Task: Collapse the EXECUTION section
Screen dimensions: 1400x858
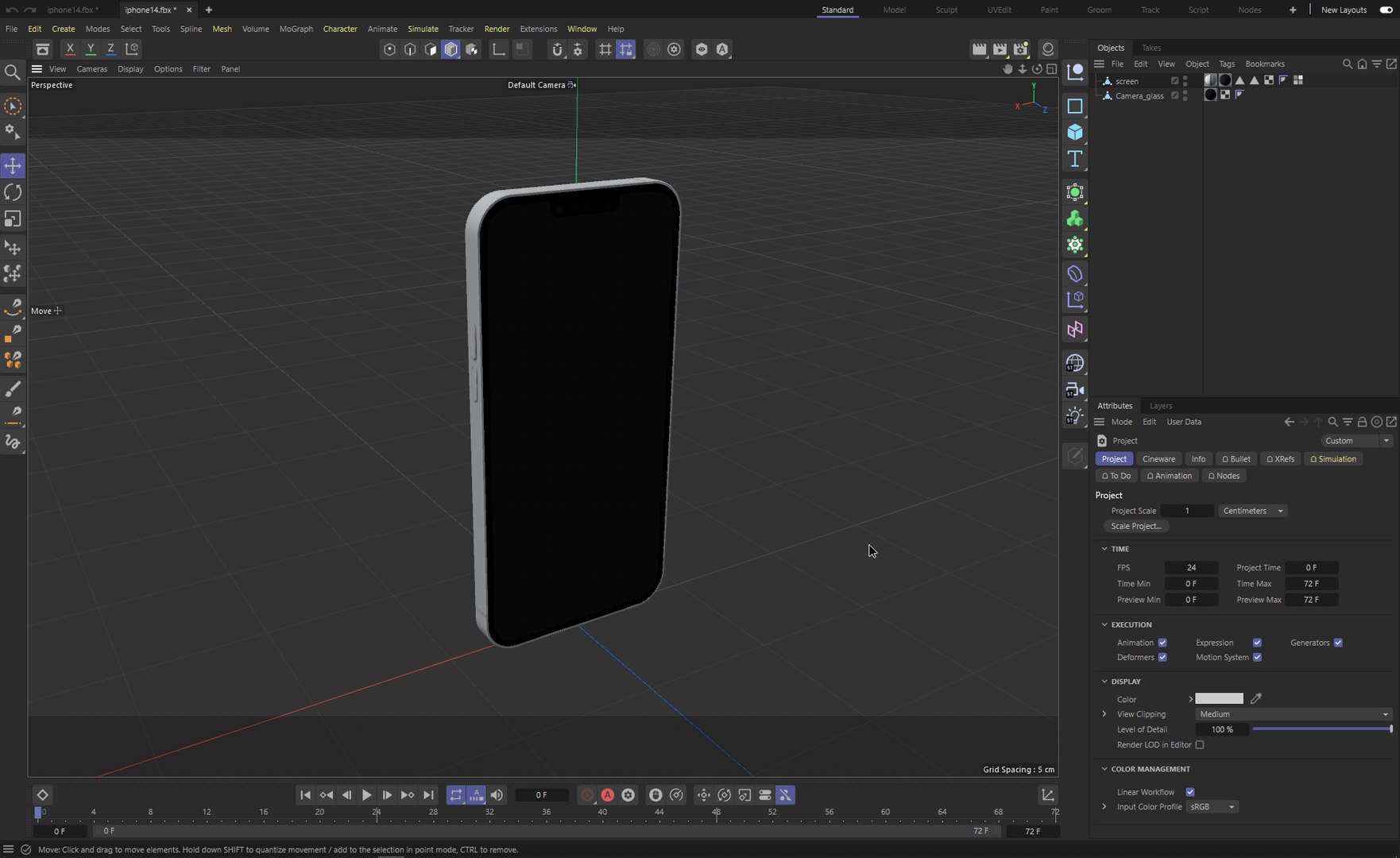Action: (x=1104, y=624)
